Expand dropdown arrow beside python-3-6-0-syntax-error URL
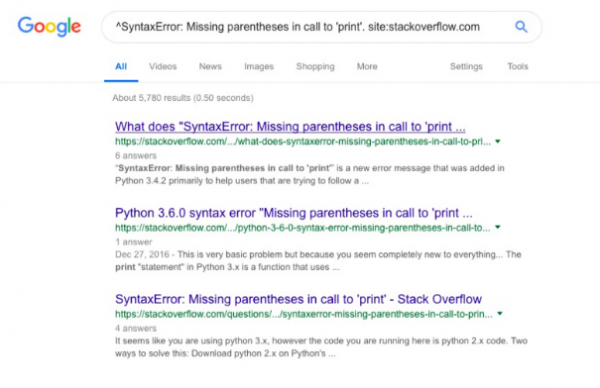The image size is (600, 388). tap(497, 227)
